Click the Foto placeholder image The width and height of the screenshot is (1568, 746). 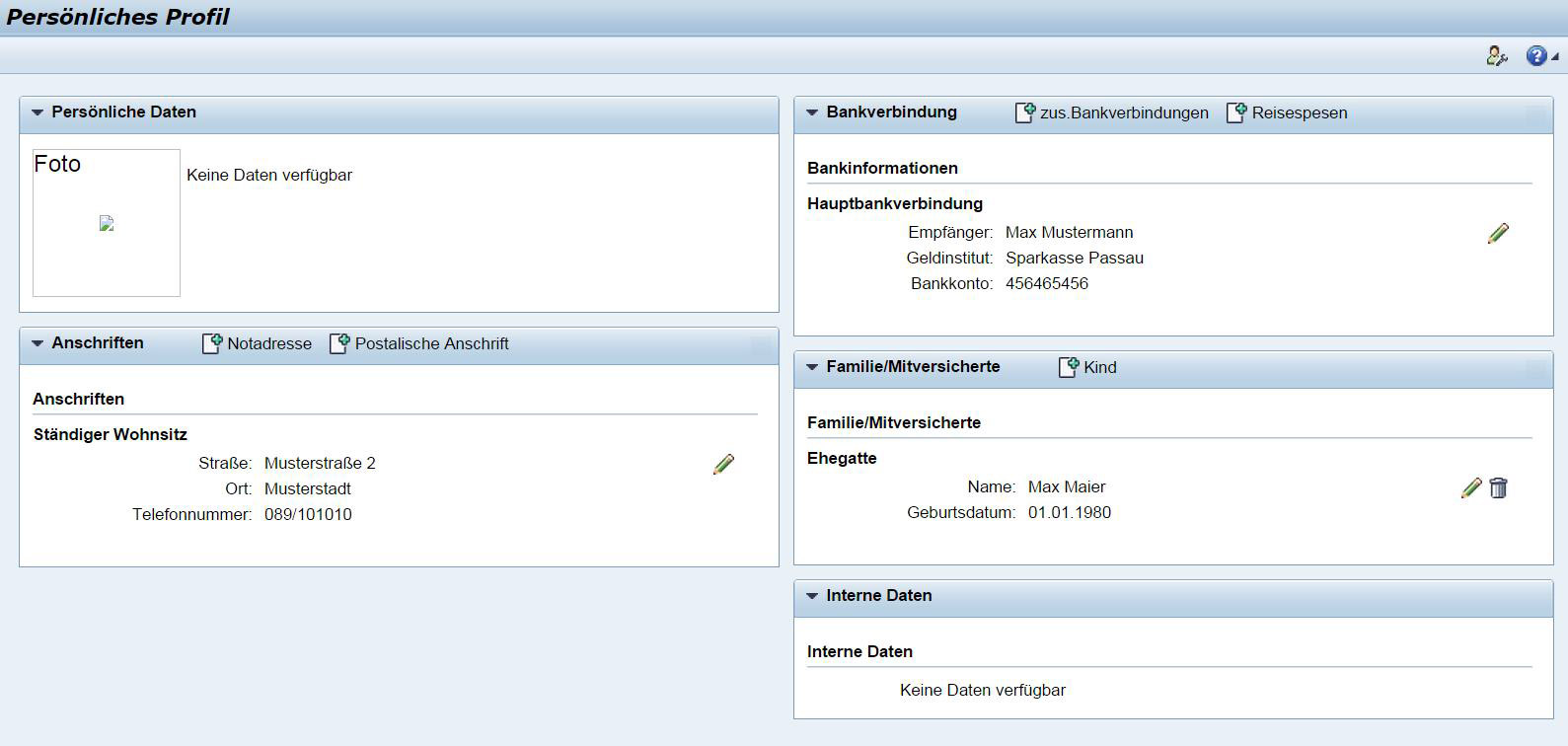(x=107, y=224)
